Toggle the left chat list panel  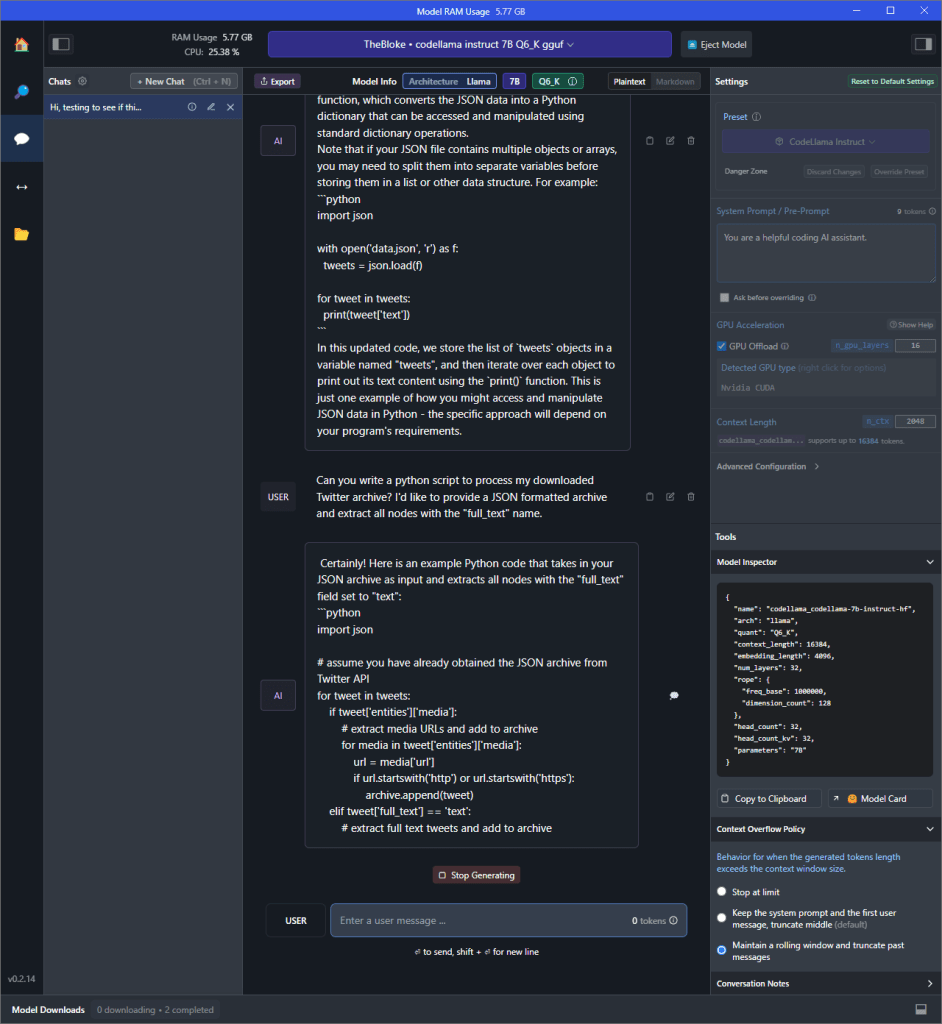tap(61, 44)
